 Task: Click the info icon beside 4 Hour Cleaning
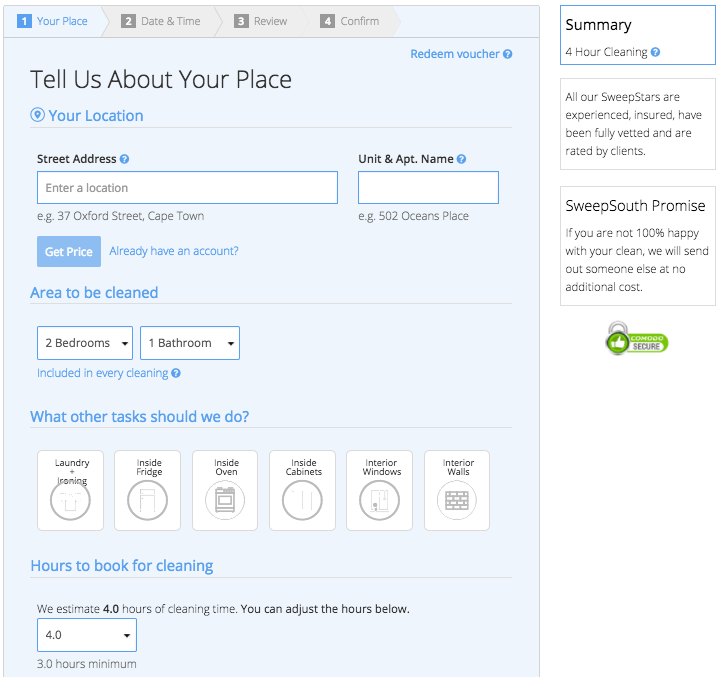[655, 53]
